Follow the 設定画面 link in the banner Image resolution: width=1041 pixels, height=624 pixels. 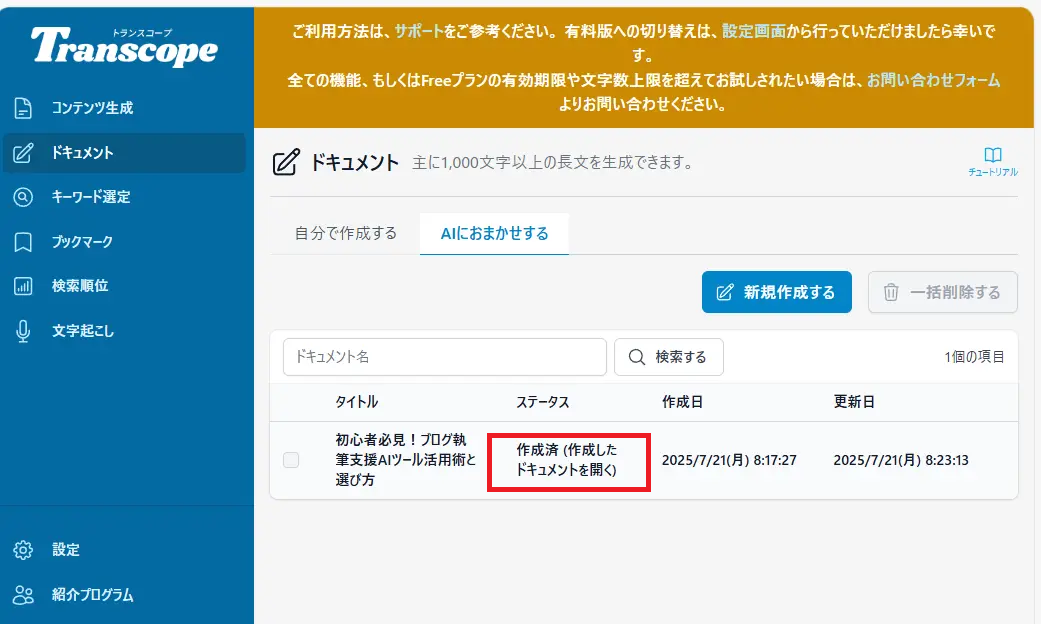[x=754, y=31]
